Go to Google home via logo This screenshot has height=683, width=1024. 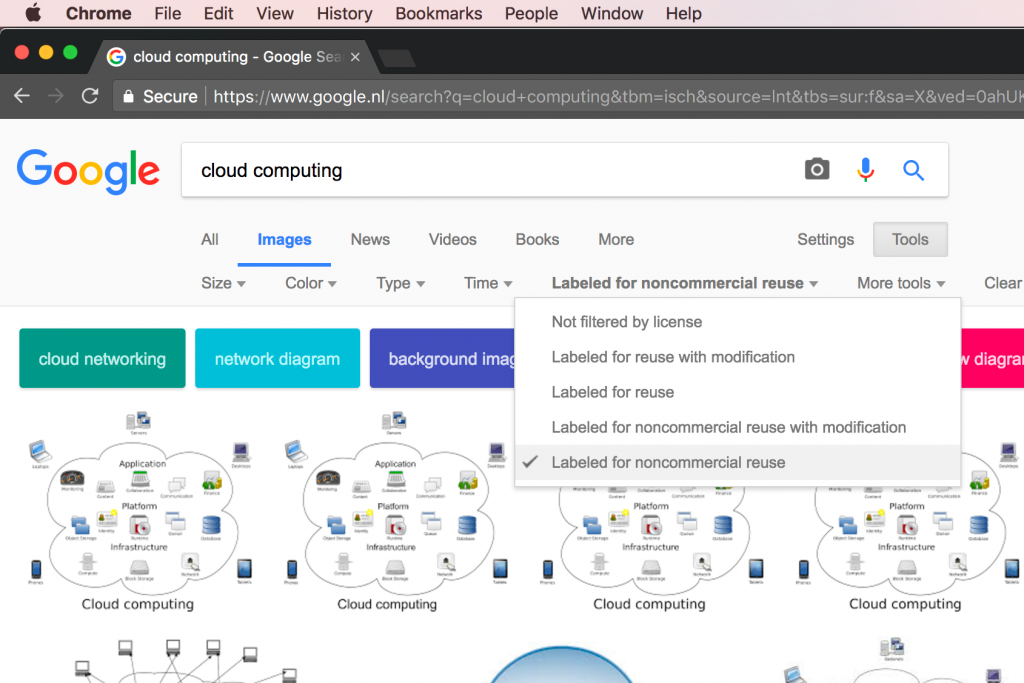point(88,171)
